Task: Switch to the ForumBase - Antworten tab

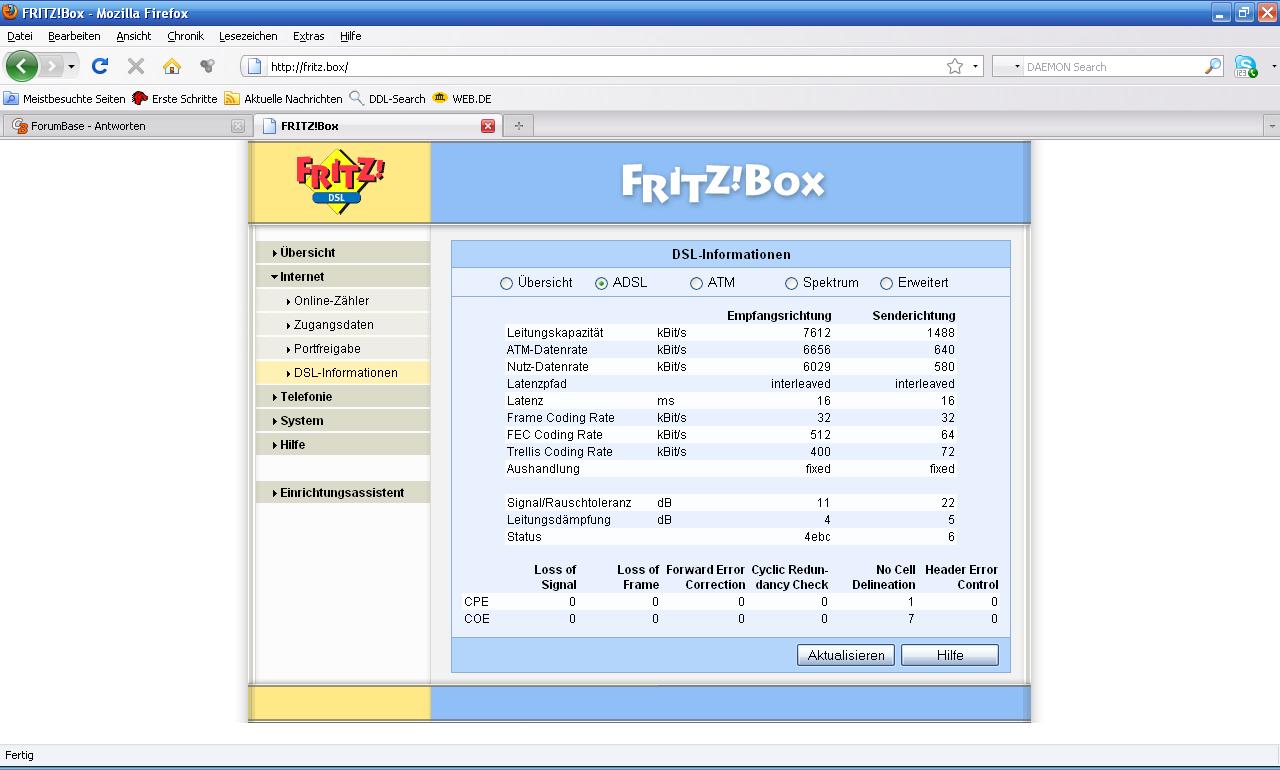Action: pos(127,126)
